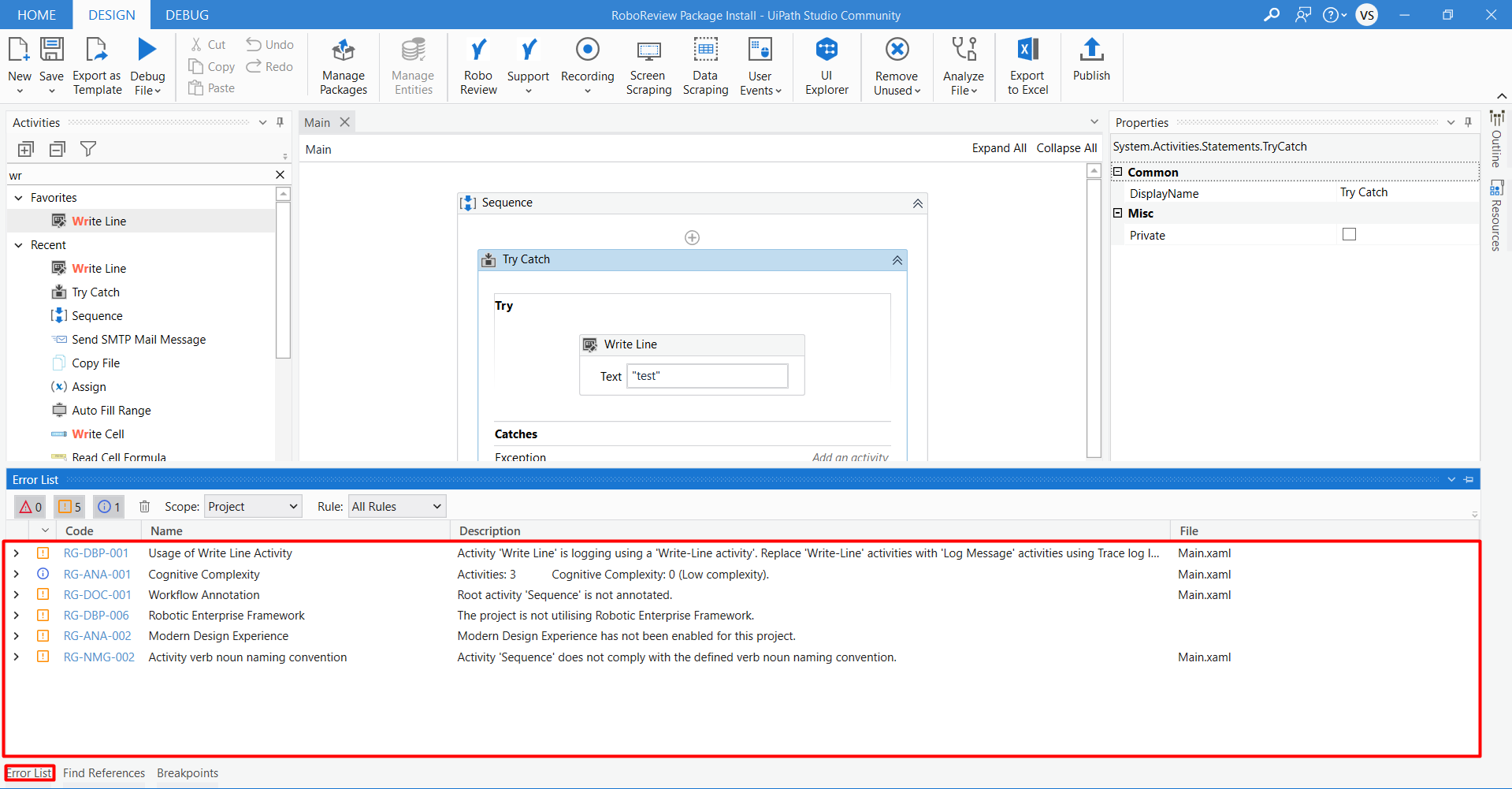The height and width of the screenshot is (789, 1512).
Task: Collapse the Favorites tree group
Action: 19,198
